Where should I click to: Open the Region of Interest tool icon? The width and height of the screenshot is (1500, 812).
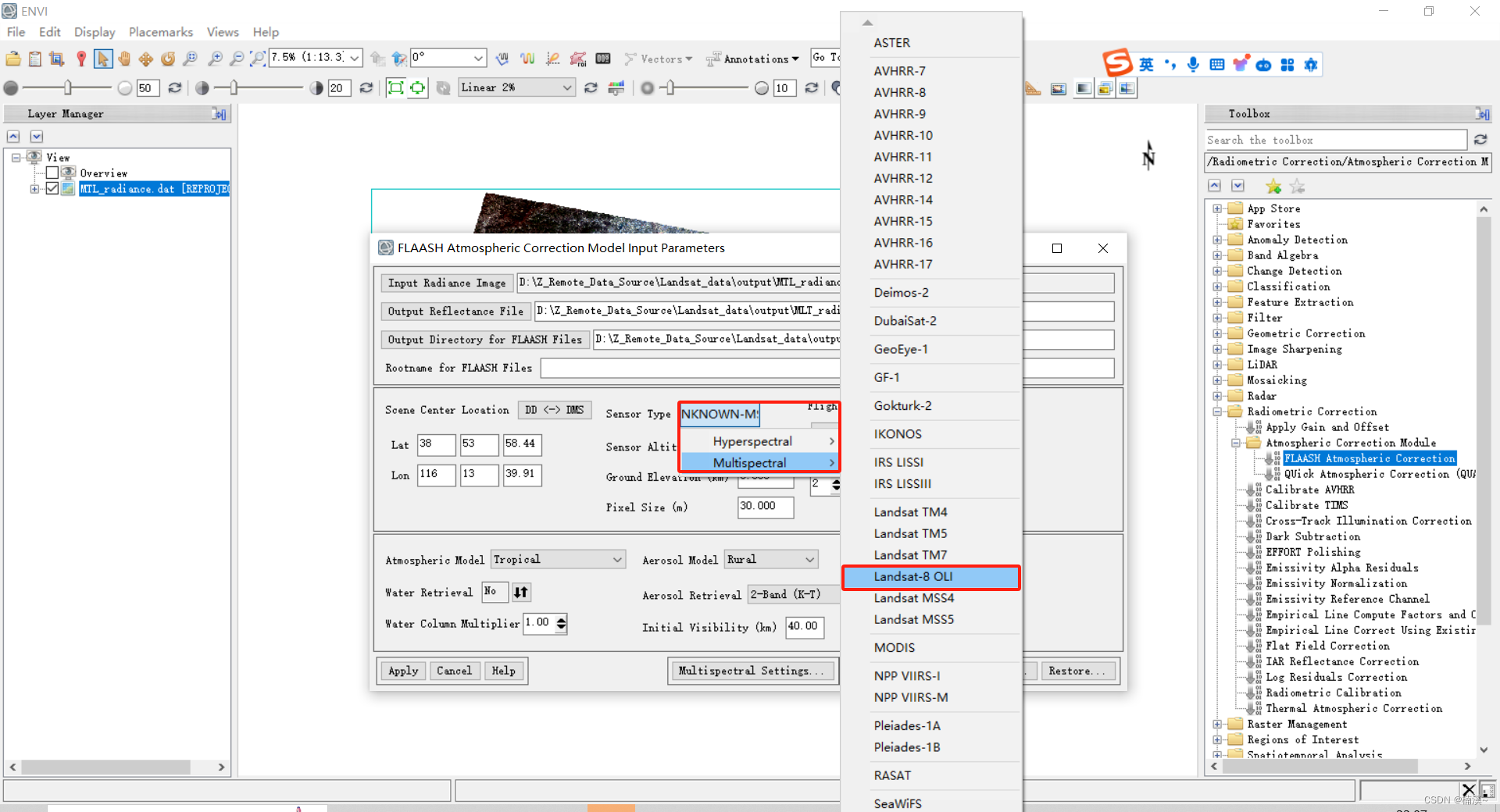coord(578,59)
